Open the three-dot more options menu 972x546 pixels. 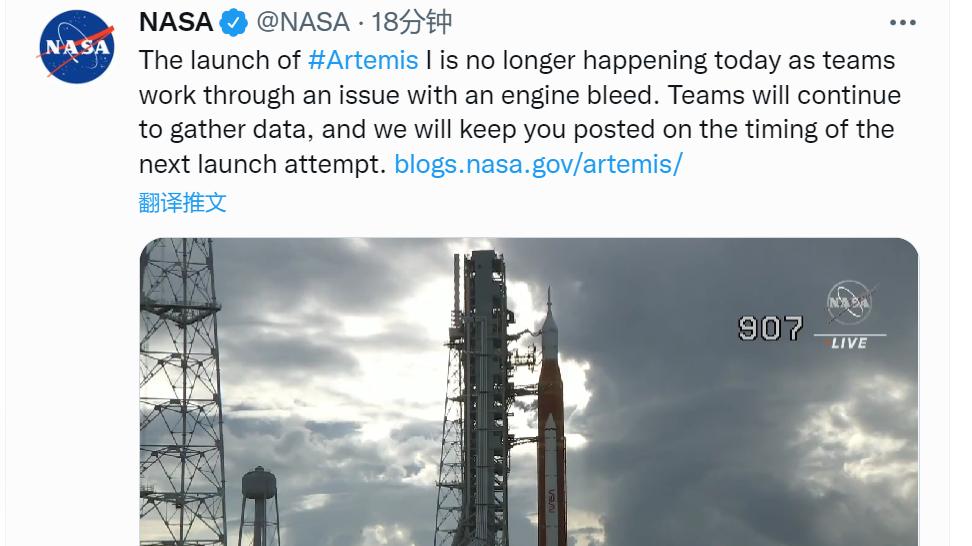pyautogui.click(x=902, y=23)
